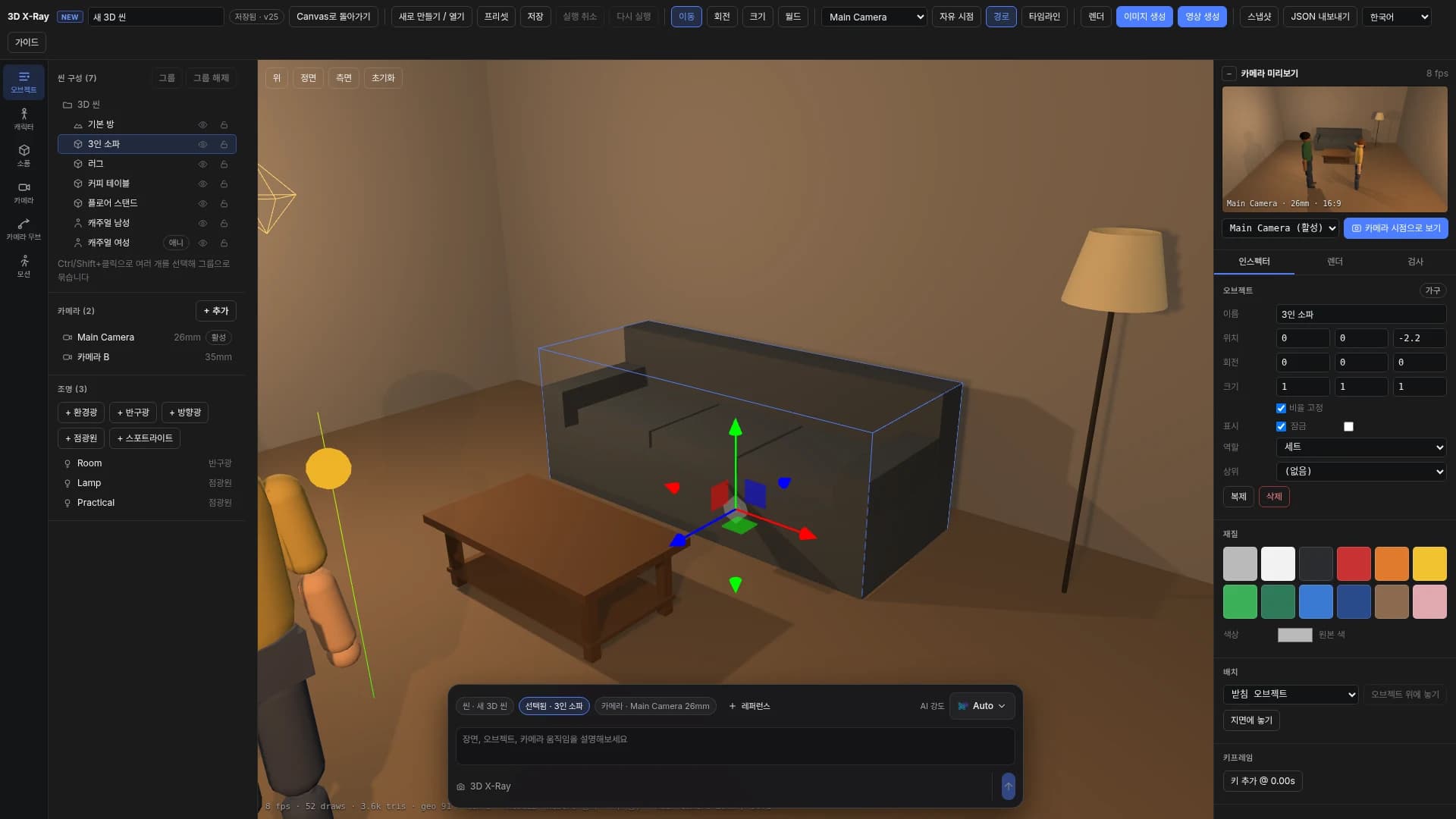Open the 캐릭터 sidebar panel

(24, 118)
